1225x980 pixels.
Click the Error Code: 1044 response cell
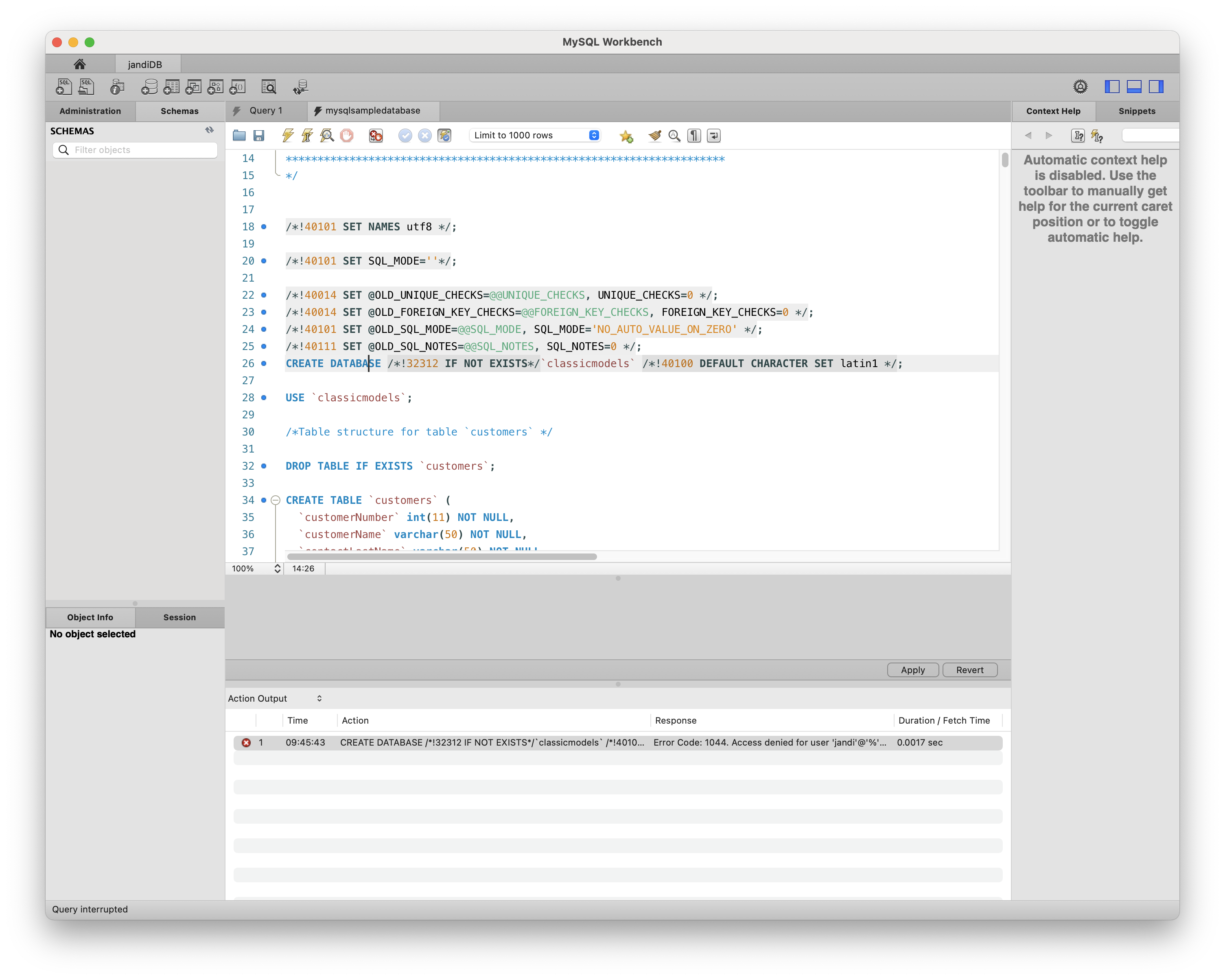770,742
